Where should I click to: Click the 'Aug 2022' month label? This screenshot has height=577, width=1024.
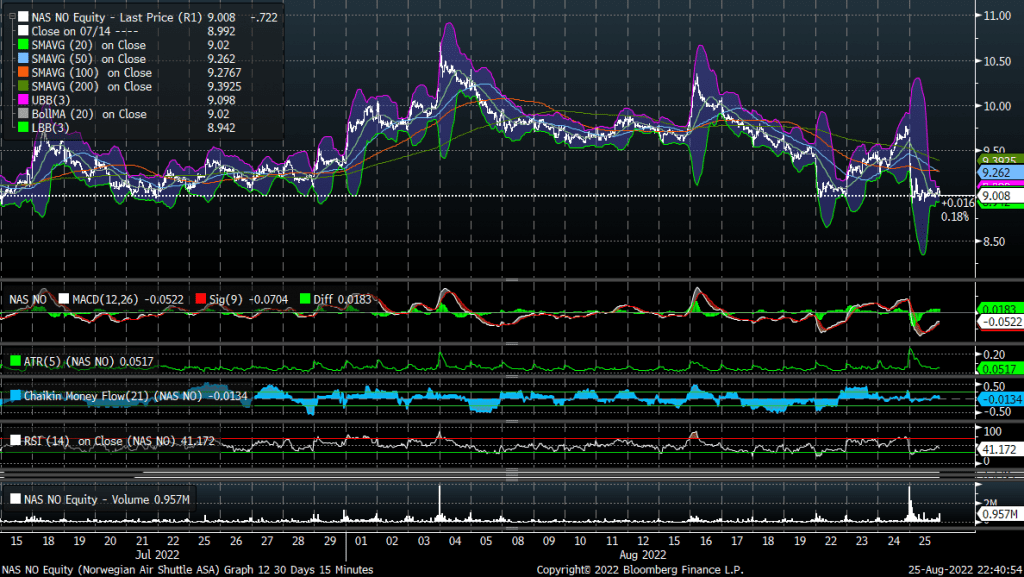pos(643,555)
